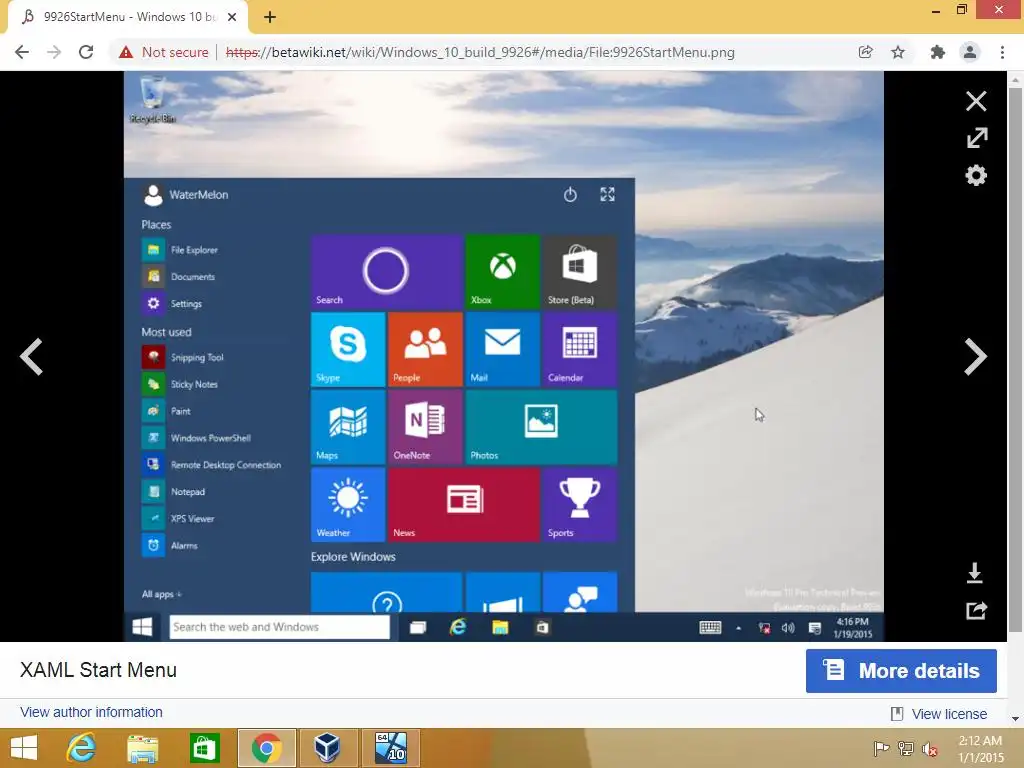Image resolution: width=1024 pixels, height=768 pixels.
Task: Open a new tab with the plus button
Action: click(270, 17)
